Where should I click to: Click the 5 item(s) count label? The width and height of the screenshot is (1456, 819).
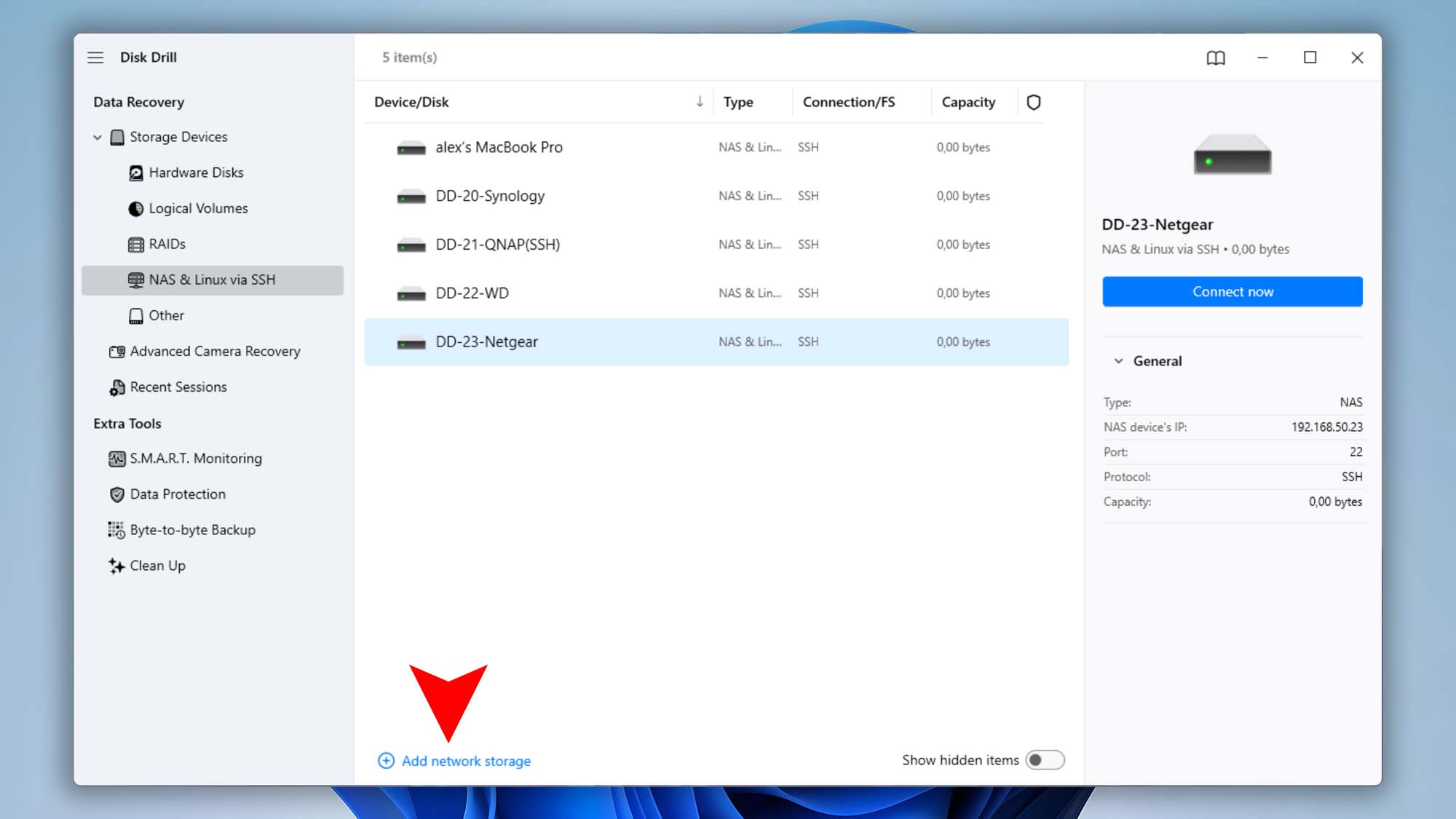coord(409,58)
